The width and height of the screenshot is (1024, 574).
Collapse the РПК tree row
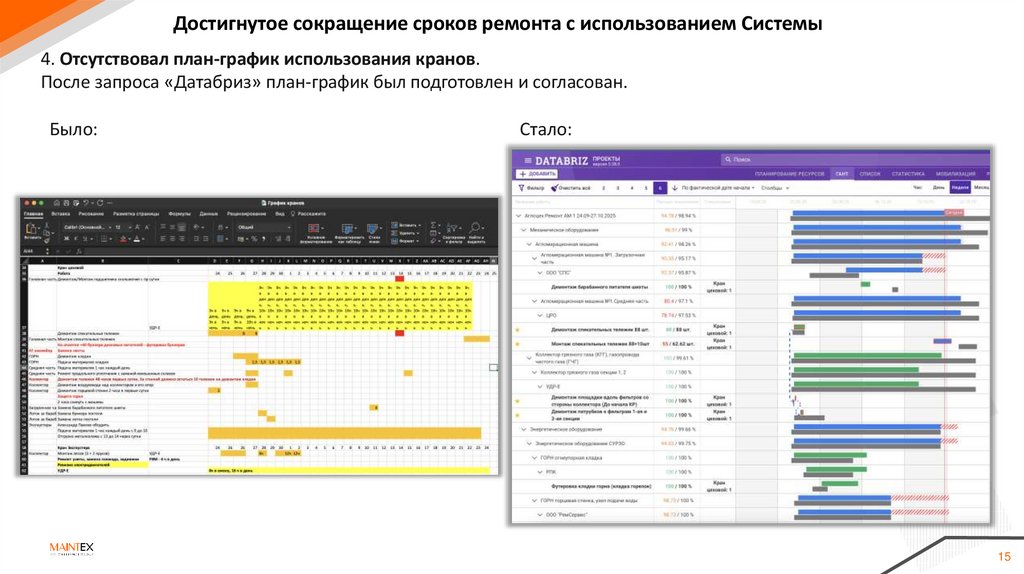click(x=539, y=471)
